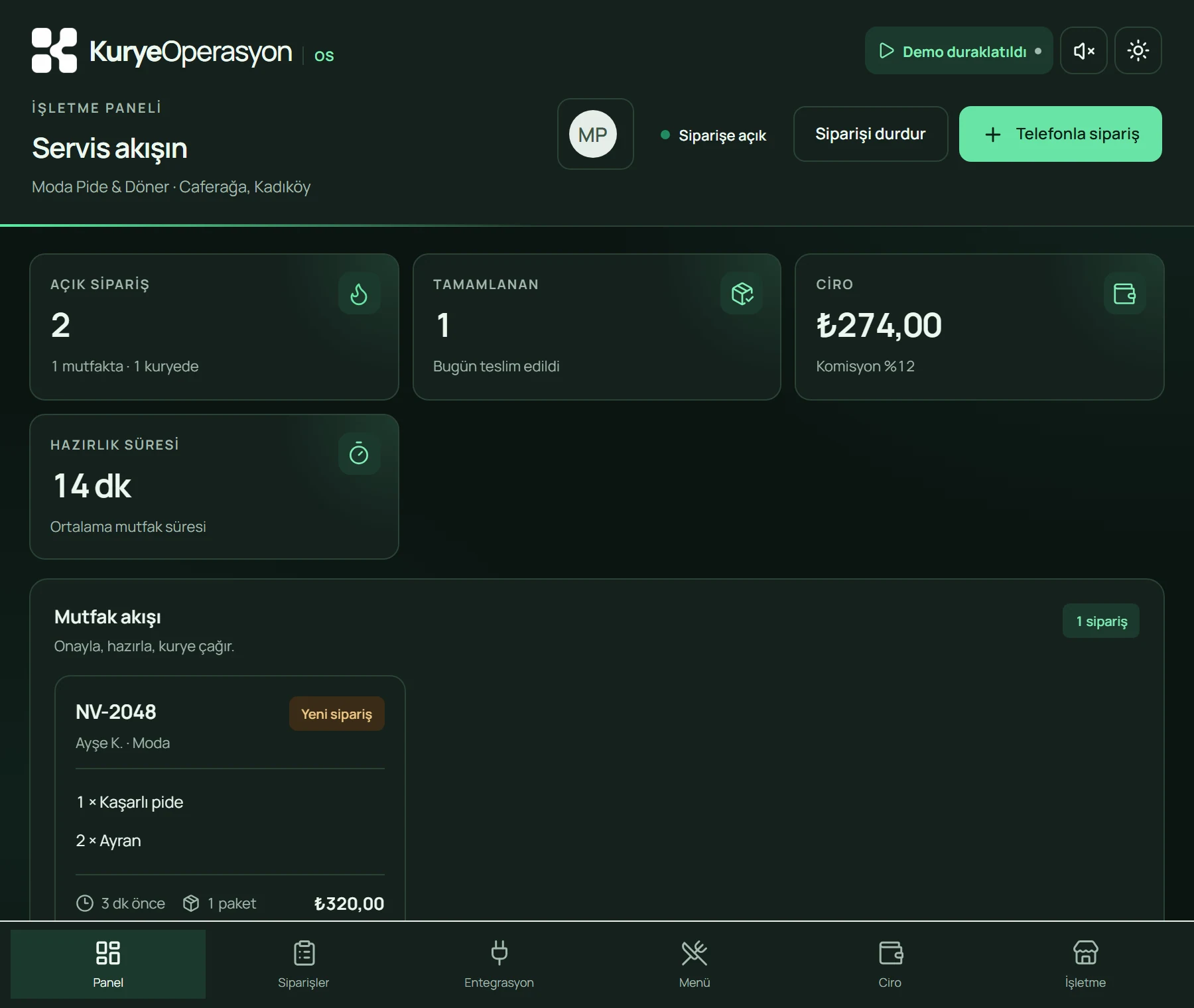This screenshot has height=1008, width=1194.
Task: Click the Siparişe açık status
Action: click(x=714, y=135)
